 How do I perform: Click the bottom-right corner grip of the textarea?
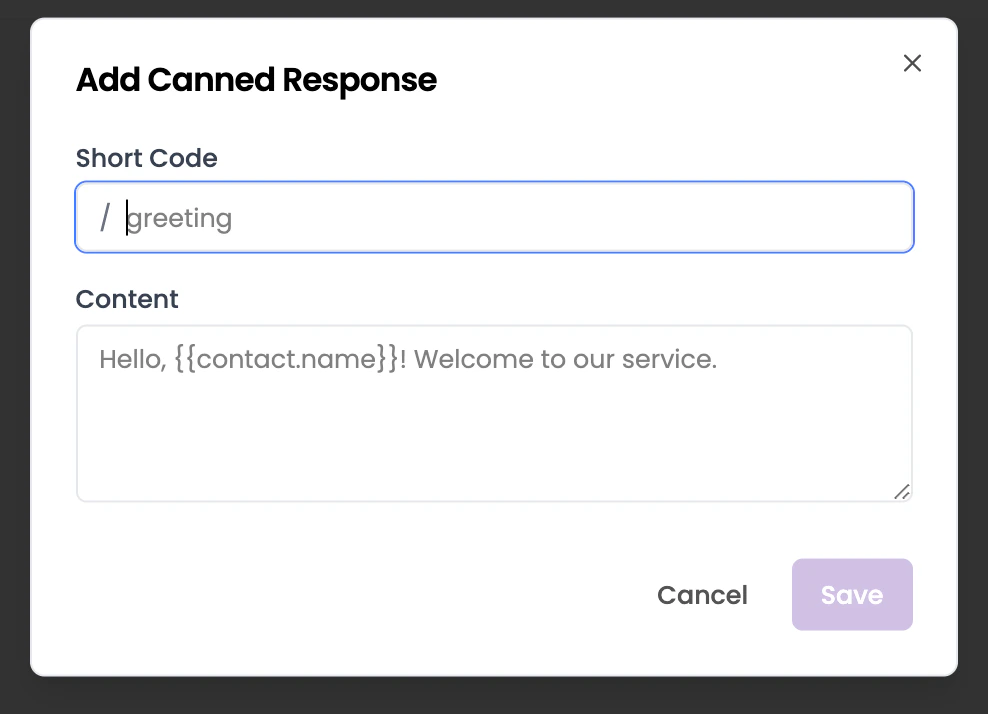coord(901,490)
